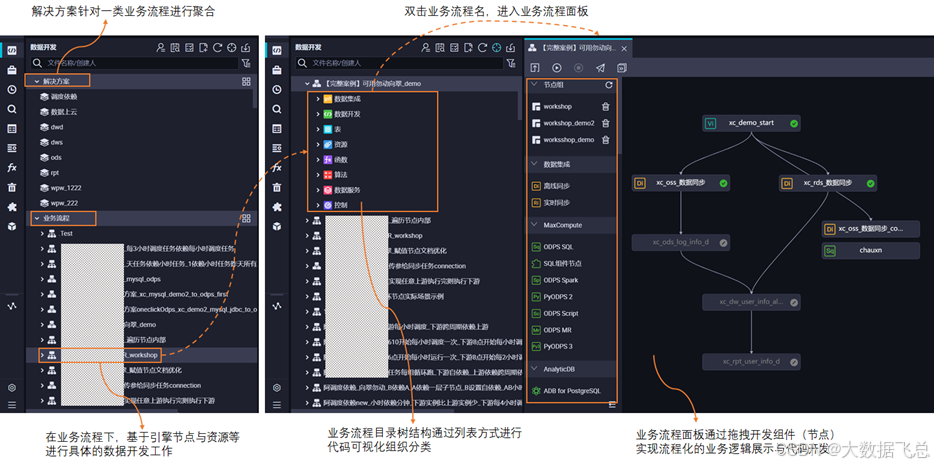This screenshot has height=465, width=934.
Task: Click the run (play) button in canvas toolbar
Action: click(x=557, y=68)
